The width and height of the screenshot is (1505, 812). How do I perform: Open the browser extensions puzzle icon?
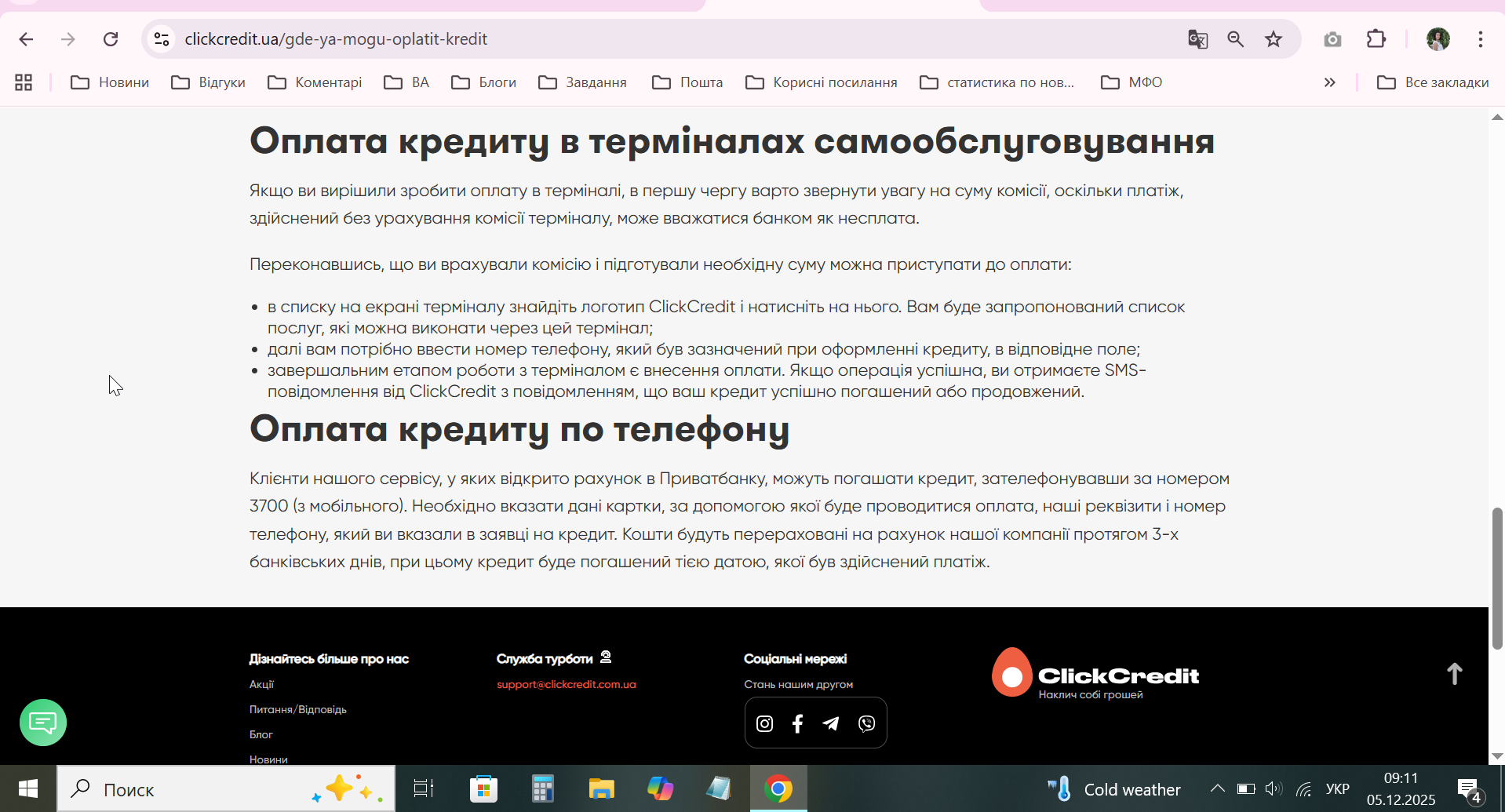(1376, 39)
